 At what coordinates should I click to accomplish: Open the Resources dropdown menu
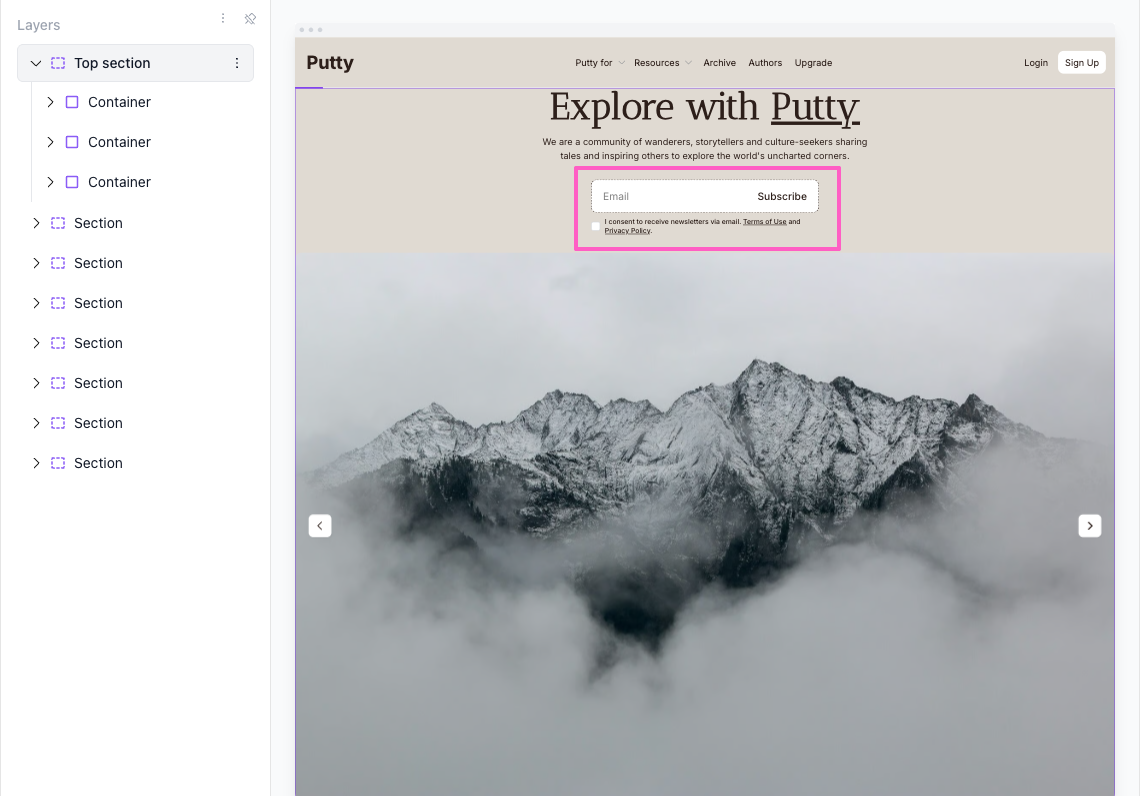(662, 63)
